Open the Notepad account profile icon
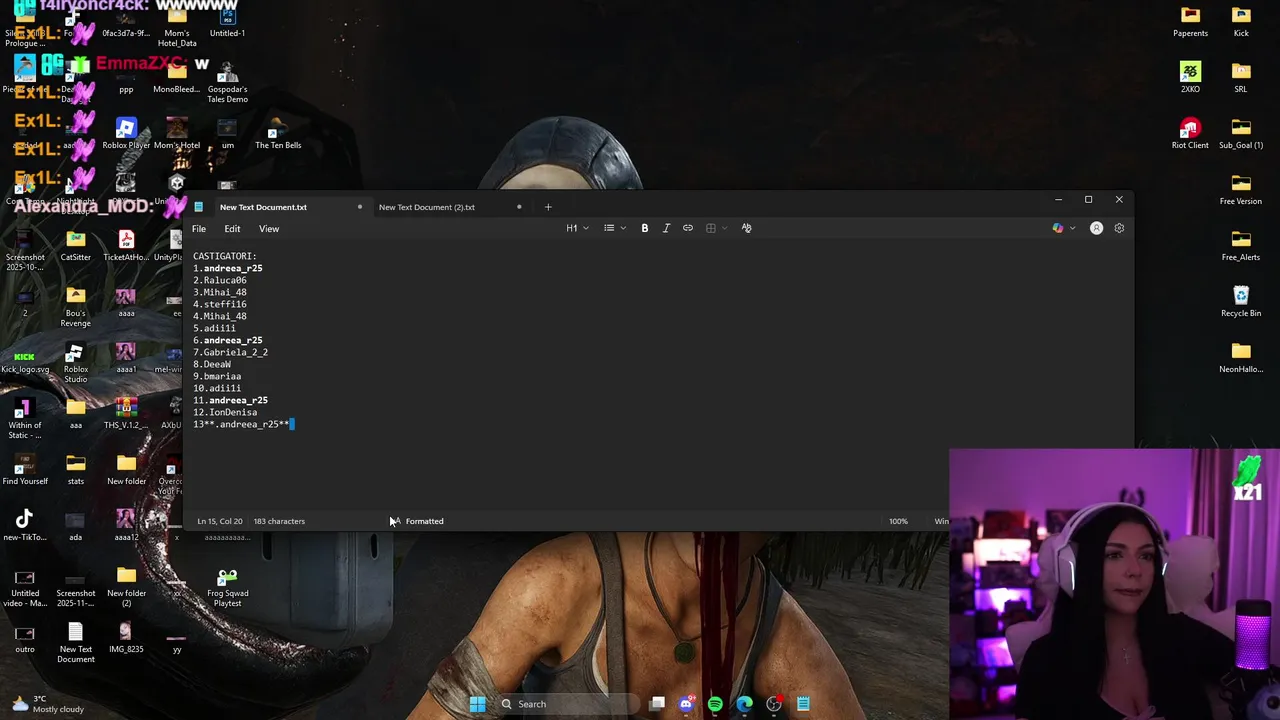The width and height of the screenshot is (1280, 720). [x=1096, y=228]
